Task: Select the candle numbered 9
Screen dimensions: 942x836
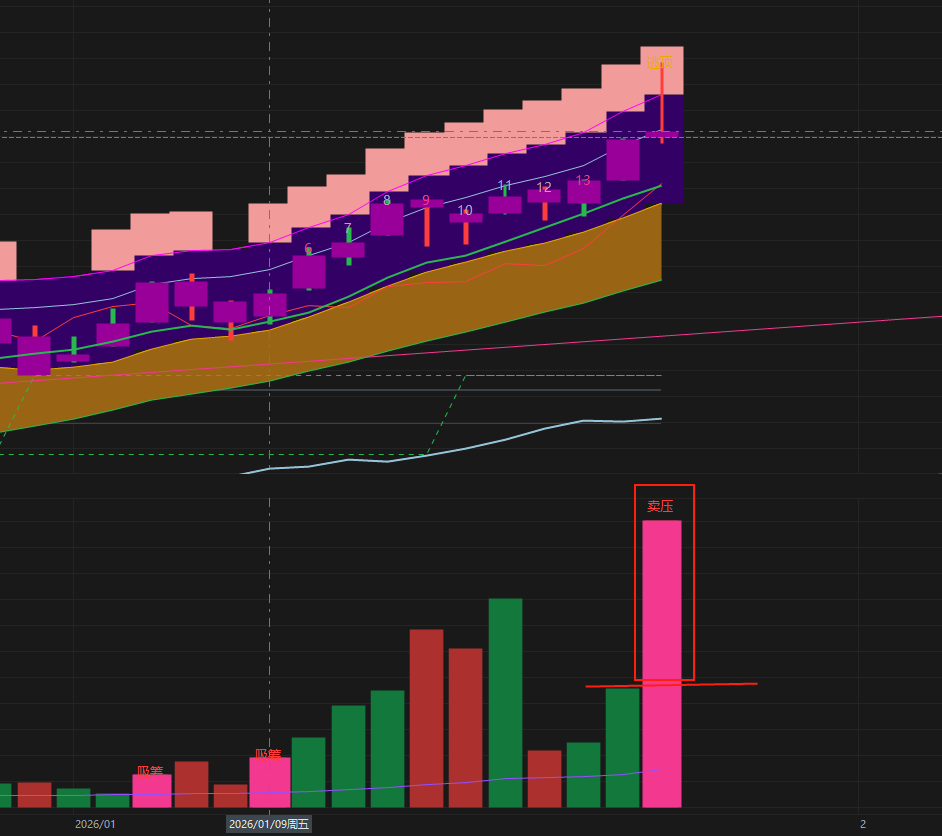Action: (426, 204)
